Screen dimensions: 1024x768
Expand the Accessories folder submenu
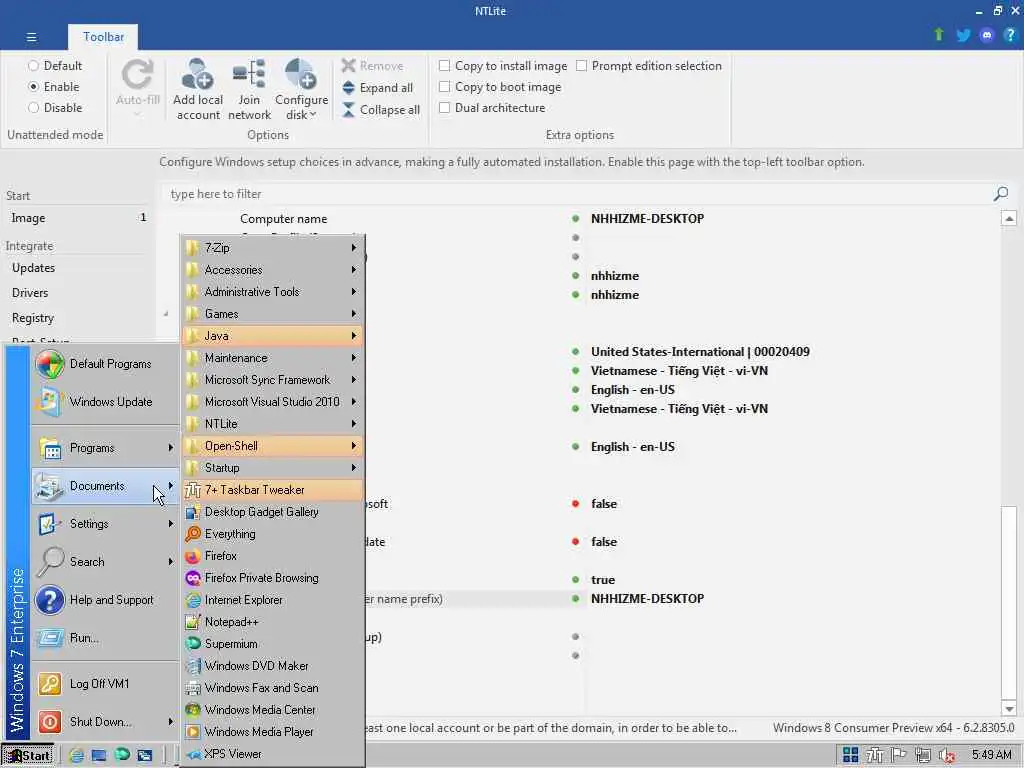(x=273, y=270)
